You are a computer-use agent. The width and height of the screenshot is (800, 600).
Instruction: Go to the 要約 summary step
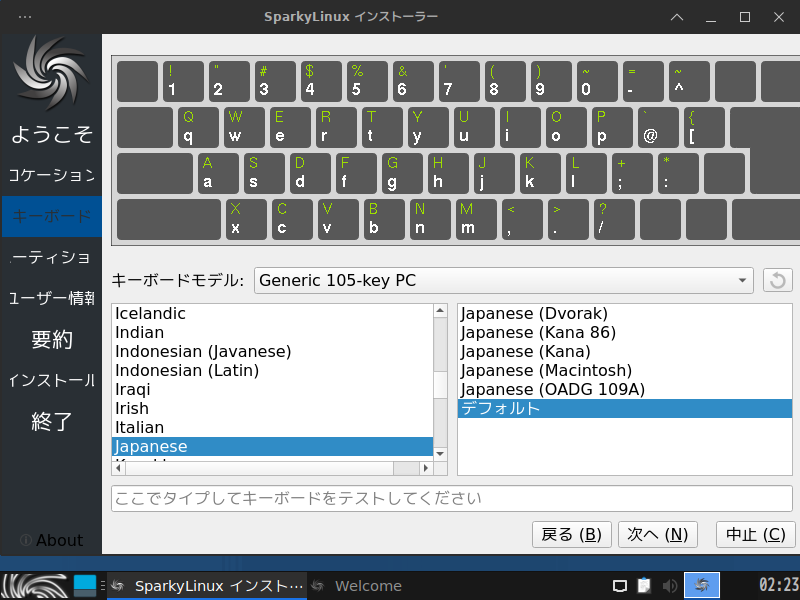coord(52,339)
